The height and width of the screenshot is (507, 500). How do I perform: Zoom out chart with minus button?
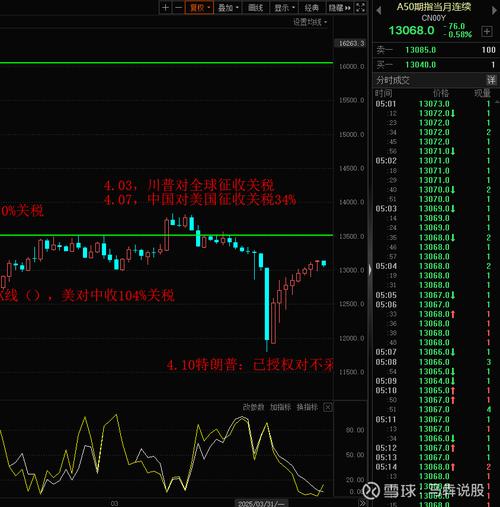pos(178,7)
